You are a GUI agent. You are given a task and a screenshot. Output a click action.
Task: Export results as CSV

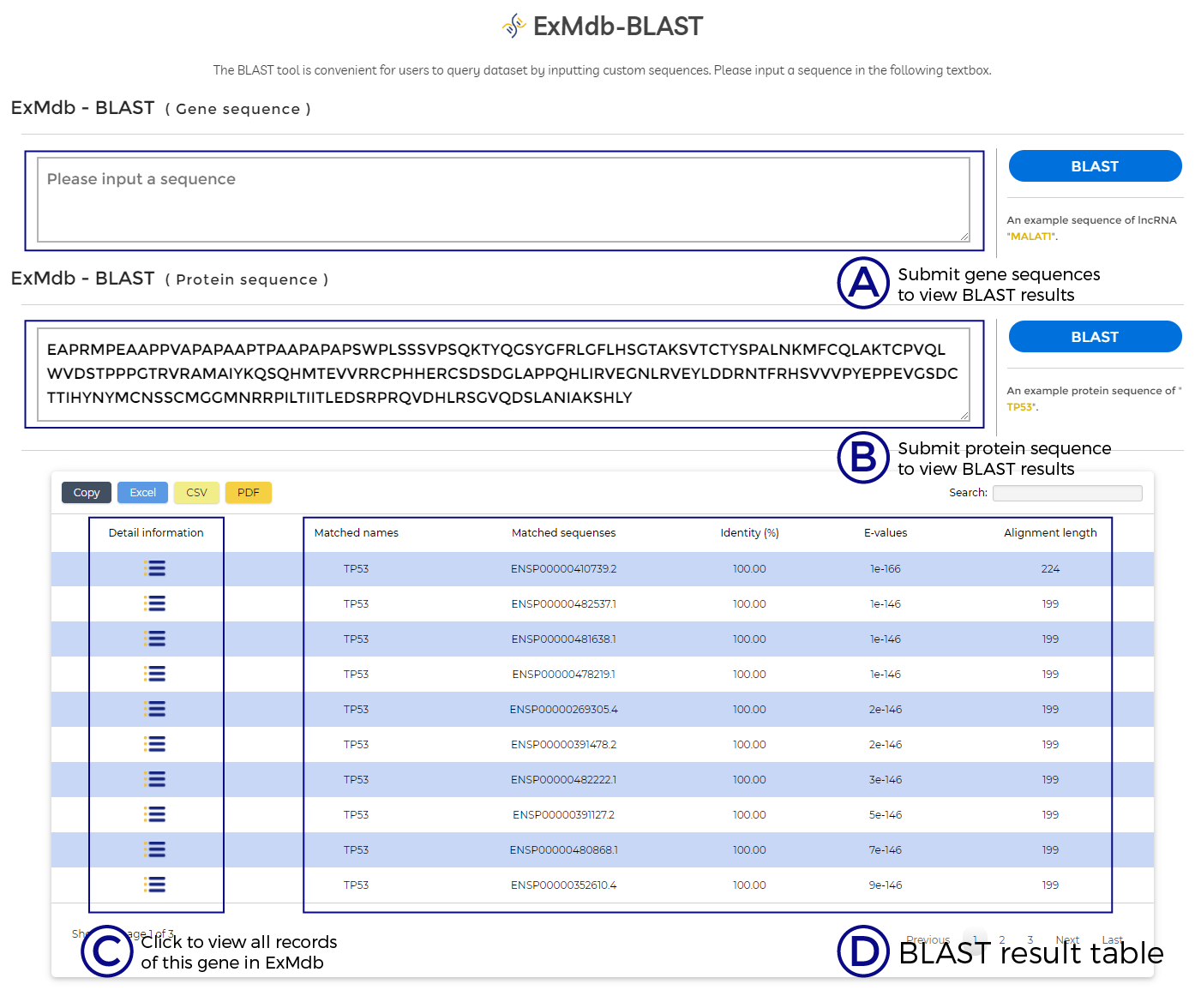[196, 493]
